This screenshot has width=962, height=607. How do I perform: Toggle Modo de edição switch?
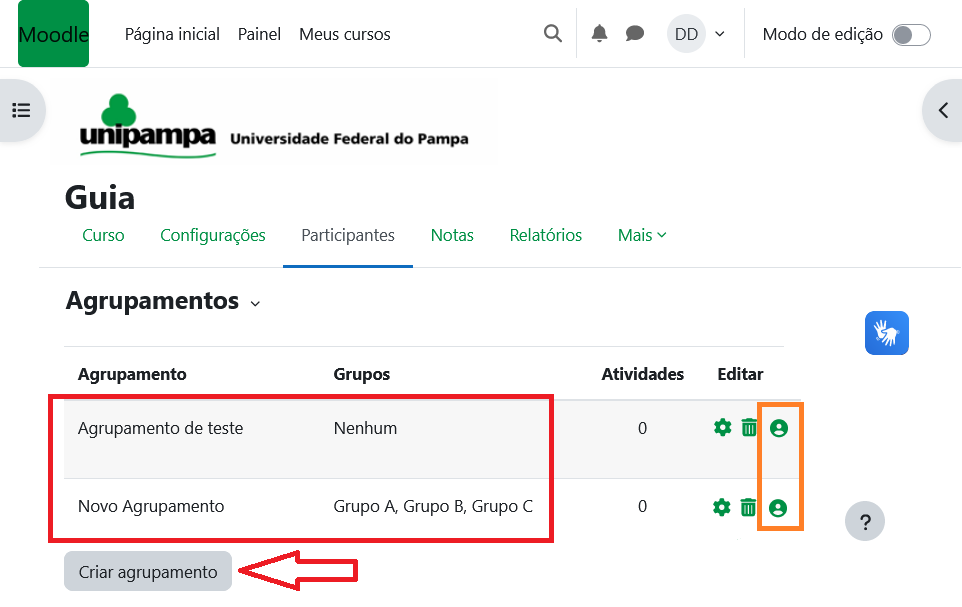[x=911, y=35]
